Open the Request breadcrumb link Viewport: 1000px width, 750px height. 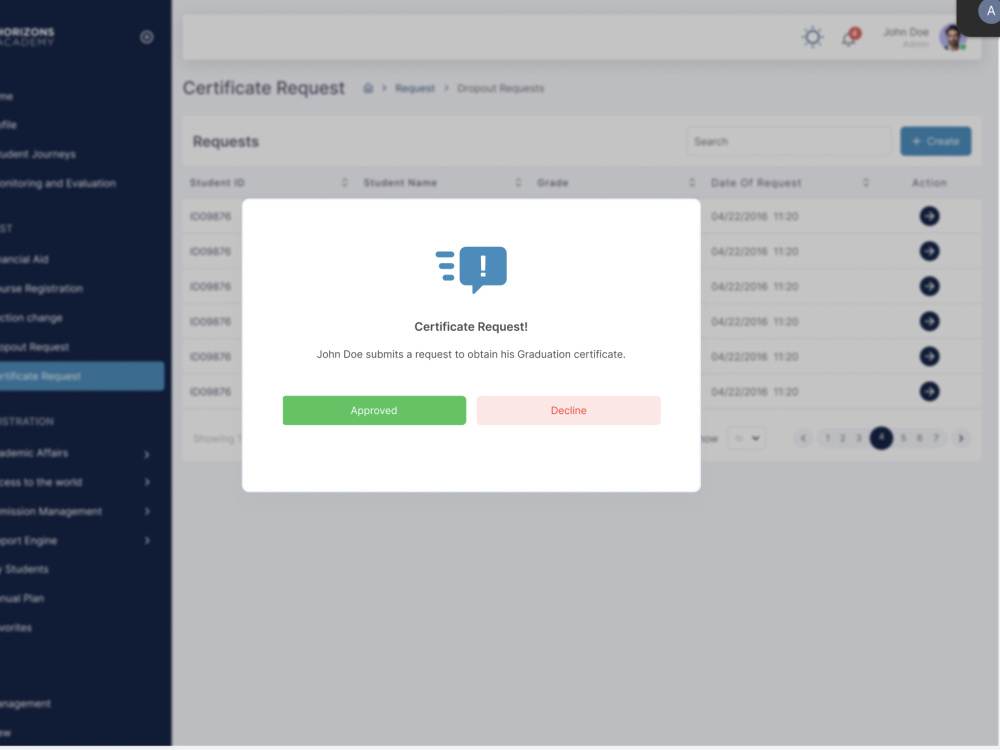coord(415,88)
